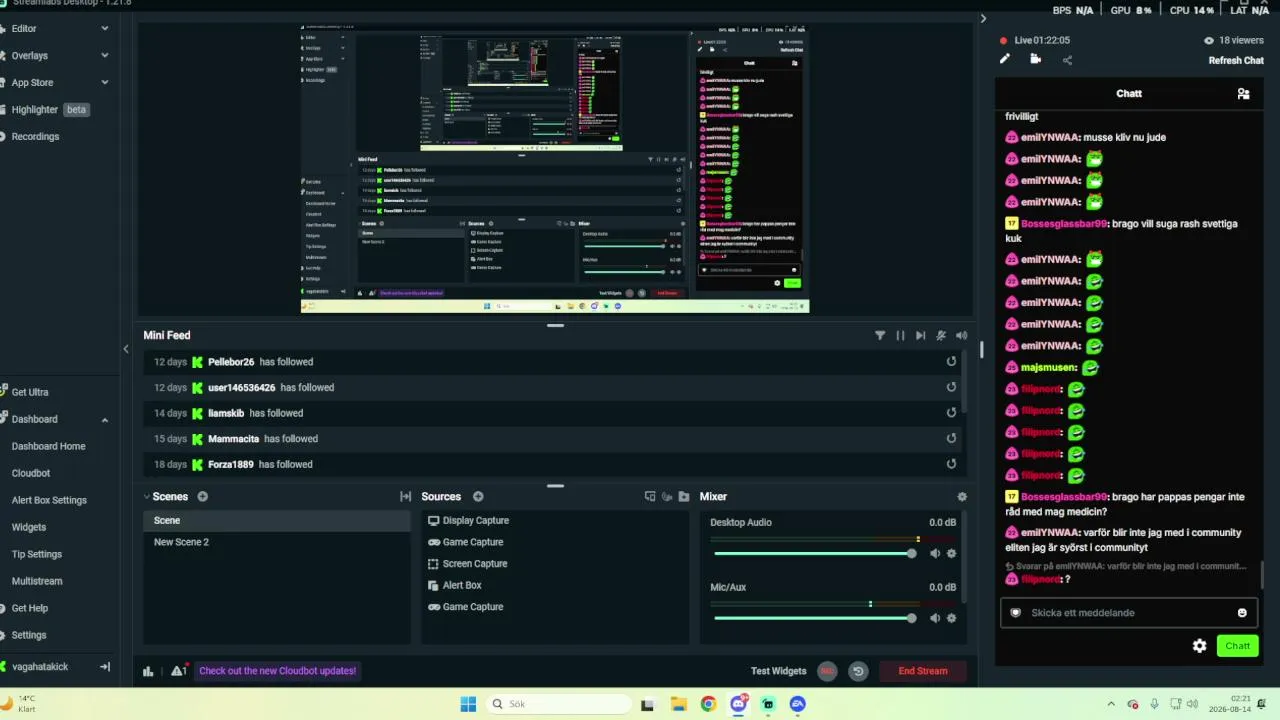The height and width of the screenshot is (720, 1280).
Task: Collapse the chat panel with top arrow
Action: coord(983,18)
